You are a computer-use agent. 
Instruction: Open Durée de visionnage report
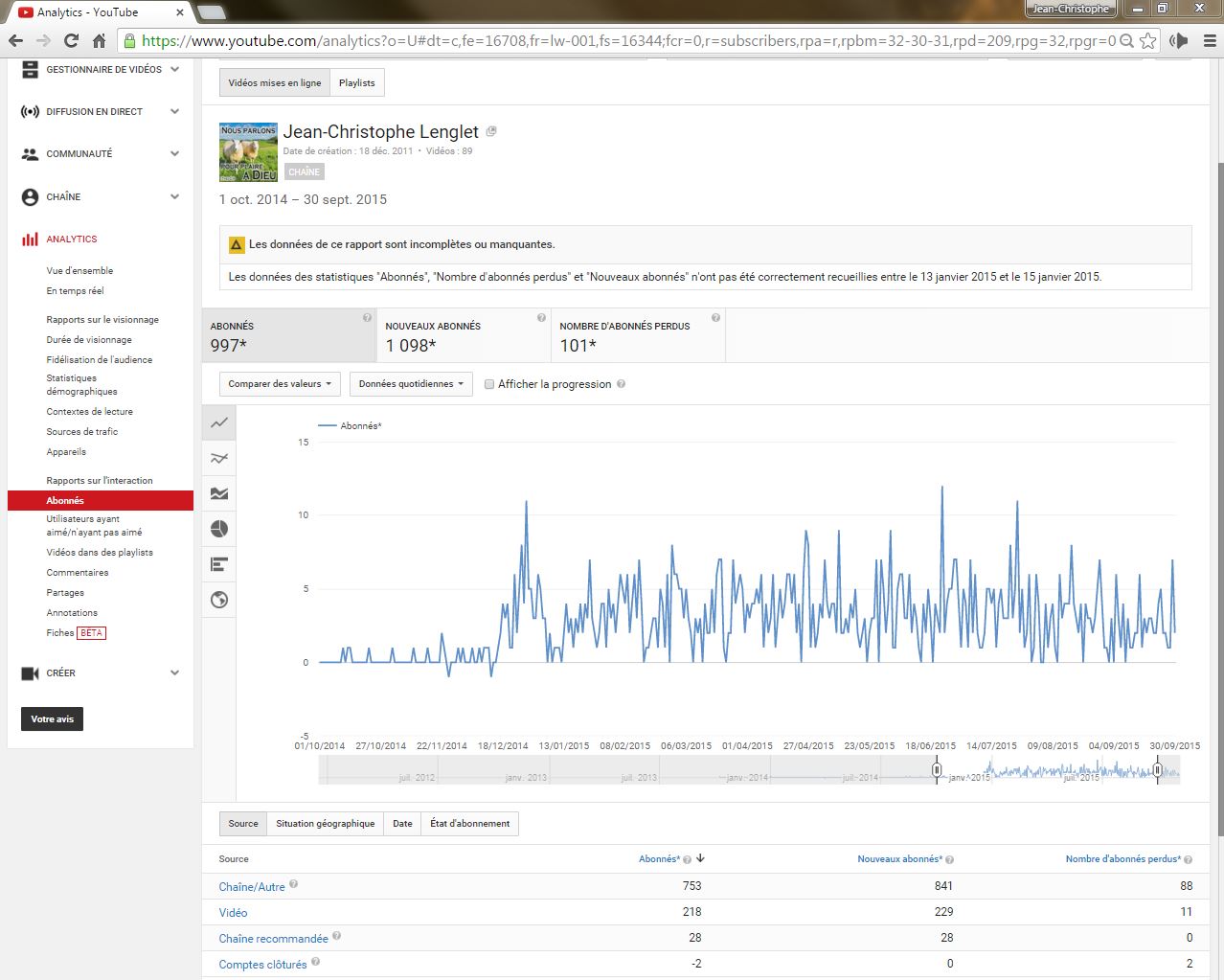[89, 340]
